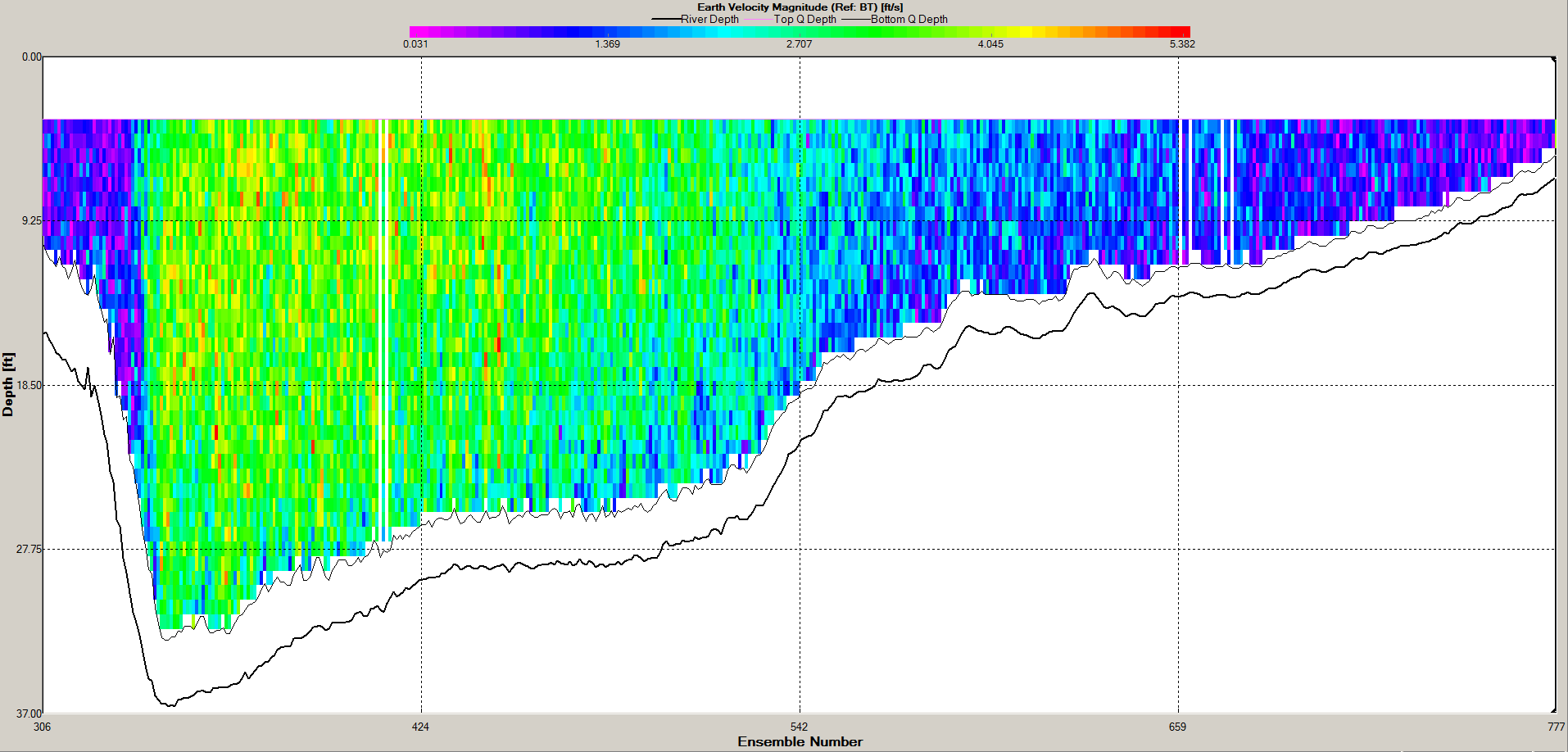This screenshot has height=752, width=1568.
Task: Click the velocity color scale bar
Action: (x=800, y=32)
